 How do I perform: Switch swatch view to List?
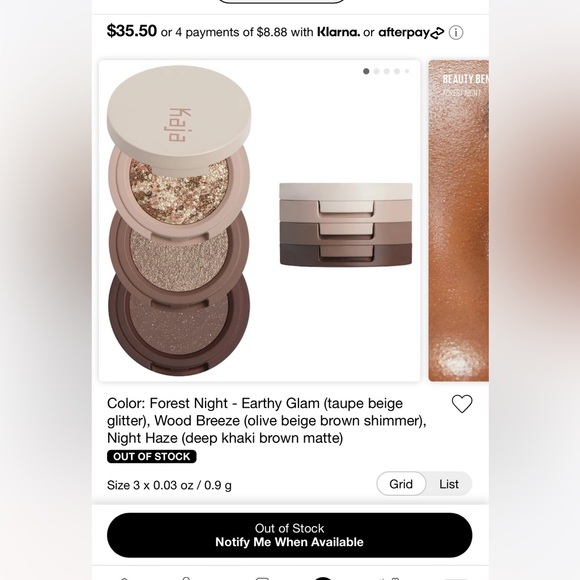[449, 484]
